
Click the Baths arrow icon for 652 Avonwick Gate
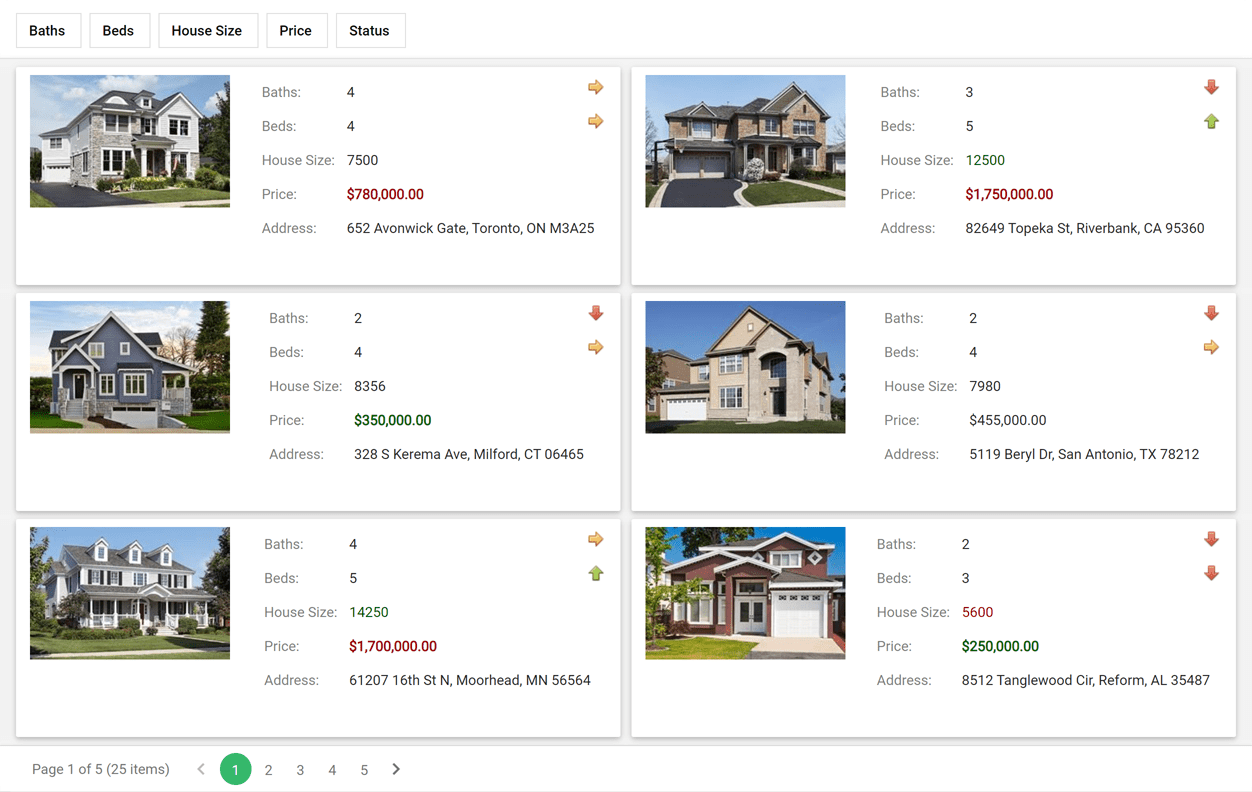coord(595,88)
